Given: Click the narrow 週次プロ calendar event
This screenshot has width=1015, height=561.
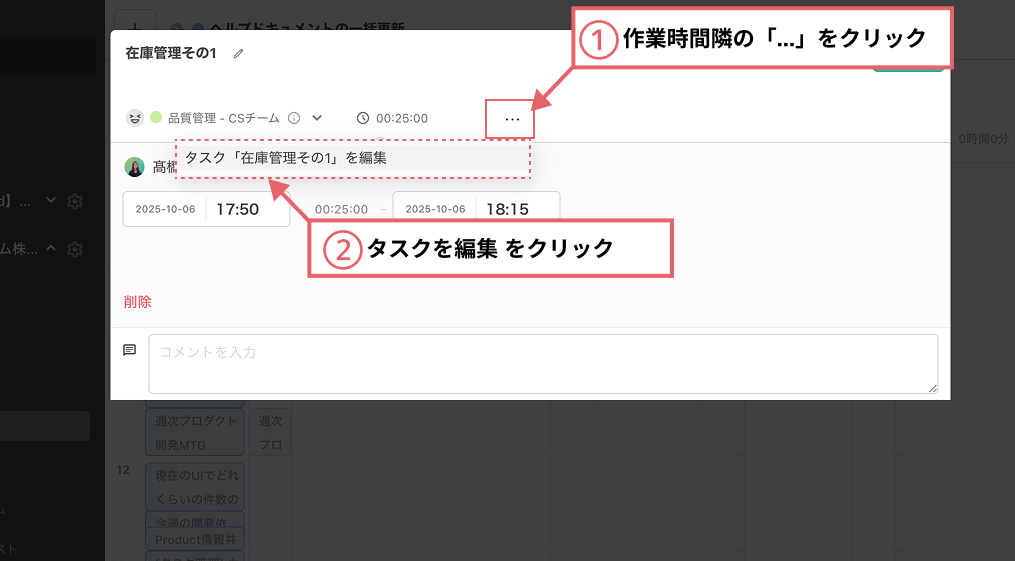Looking at the screenshot, I should click(270, 432).
